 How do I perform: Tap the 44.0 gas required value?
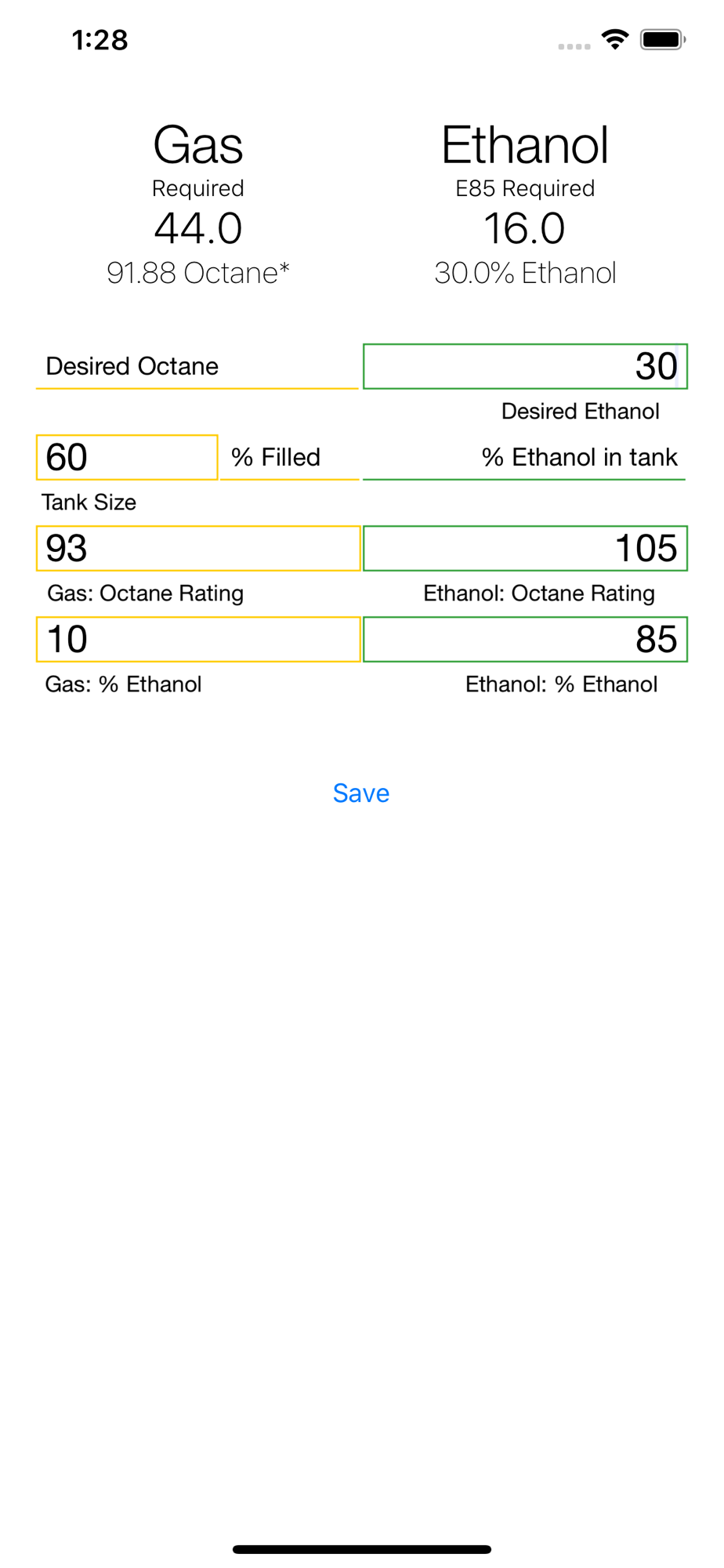pos(198,228)
